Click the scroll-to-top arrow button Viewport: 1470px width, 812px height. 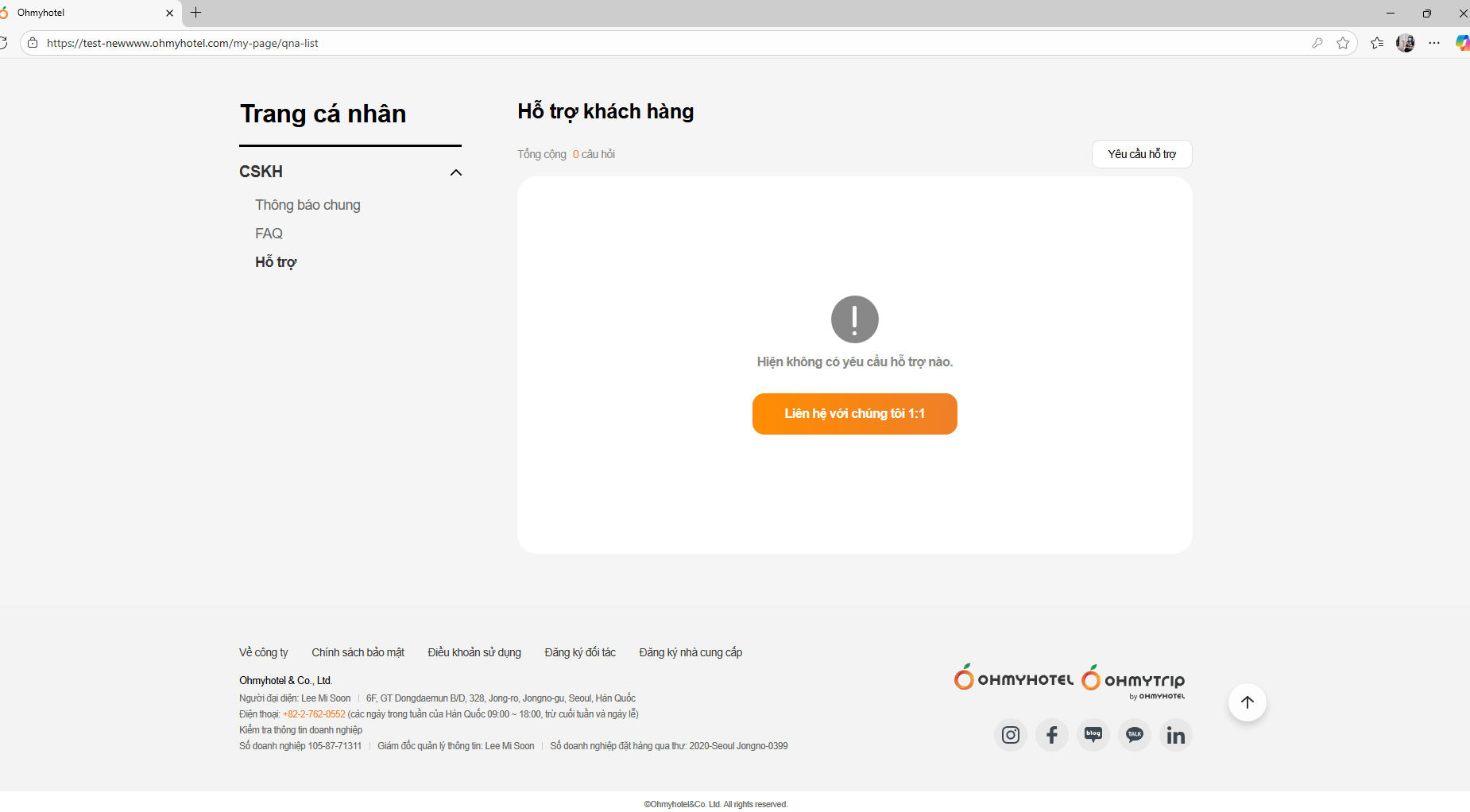(x=1248, y=702)
